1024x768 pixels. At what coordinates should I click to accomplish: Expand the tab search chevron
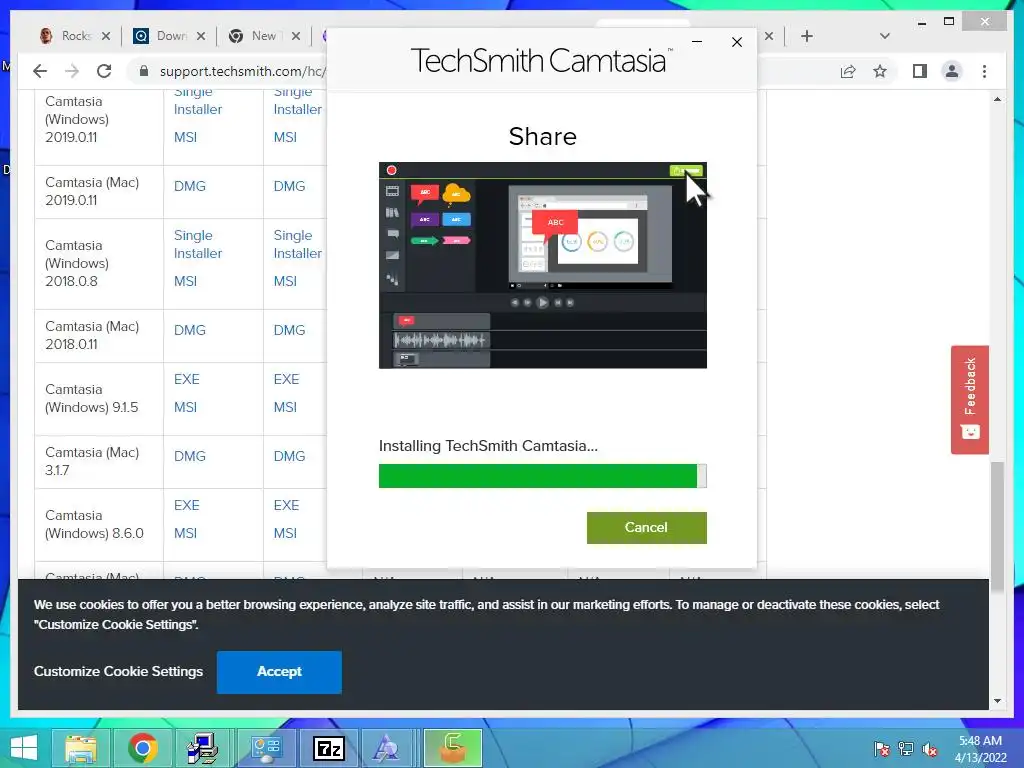pyautogui.click(x=885, y=36)
